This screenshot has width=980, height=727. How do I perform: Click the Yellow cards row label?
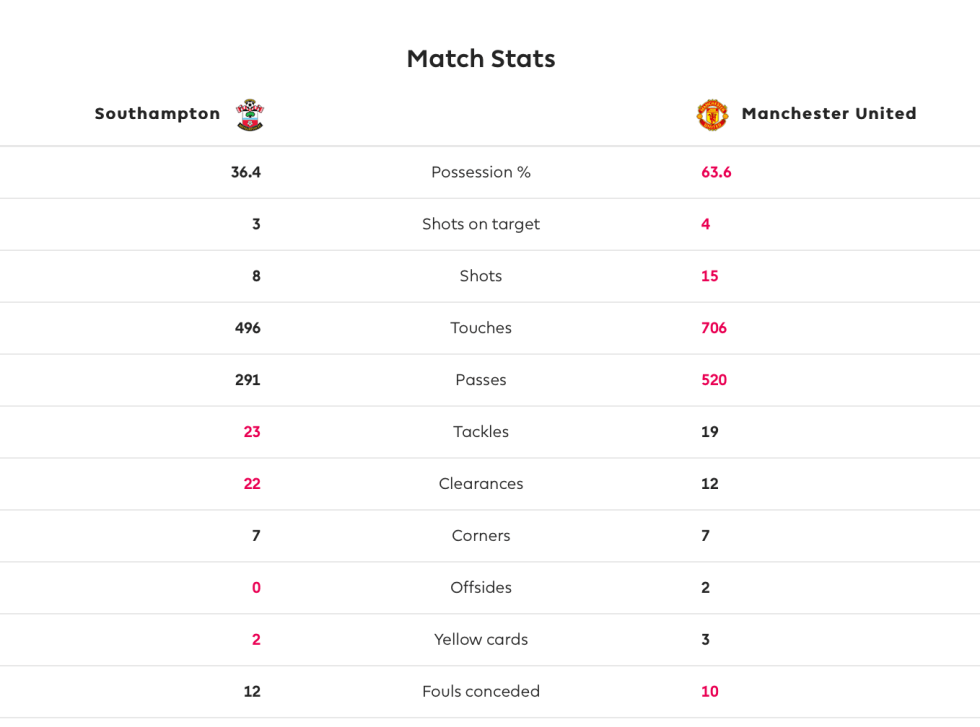(481, 640)
